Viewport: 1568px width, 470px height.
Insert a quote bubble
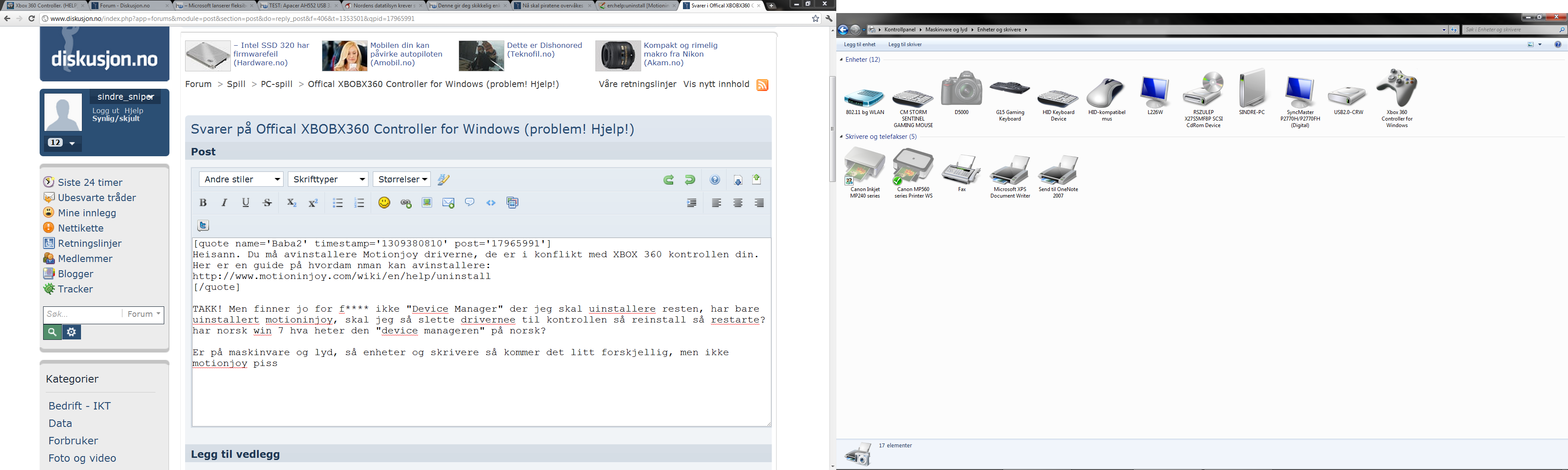(469, 202)
